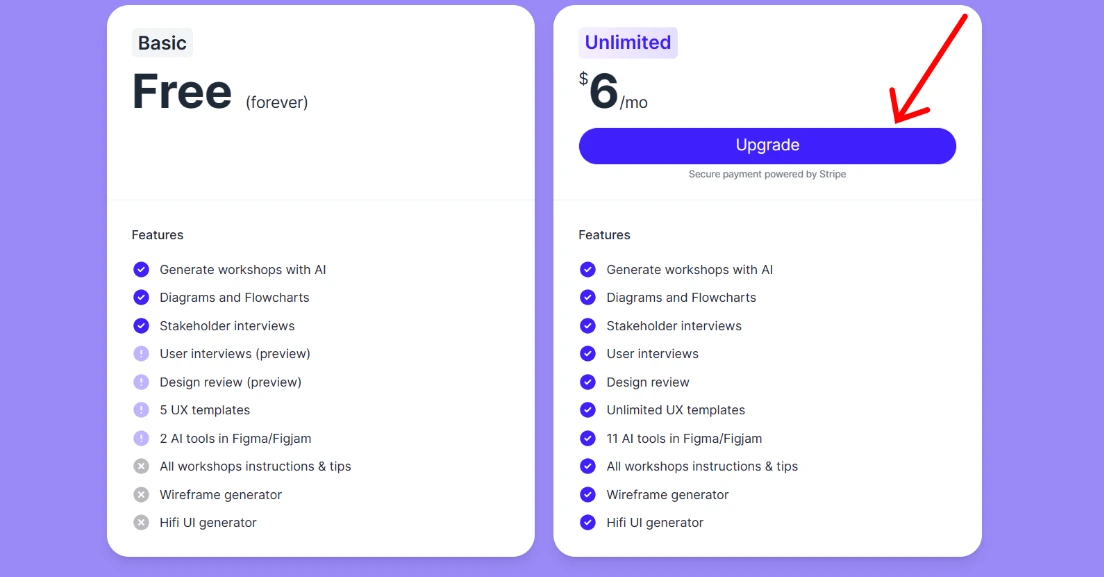Select the Unlimited plan badge

pos(628,43)
